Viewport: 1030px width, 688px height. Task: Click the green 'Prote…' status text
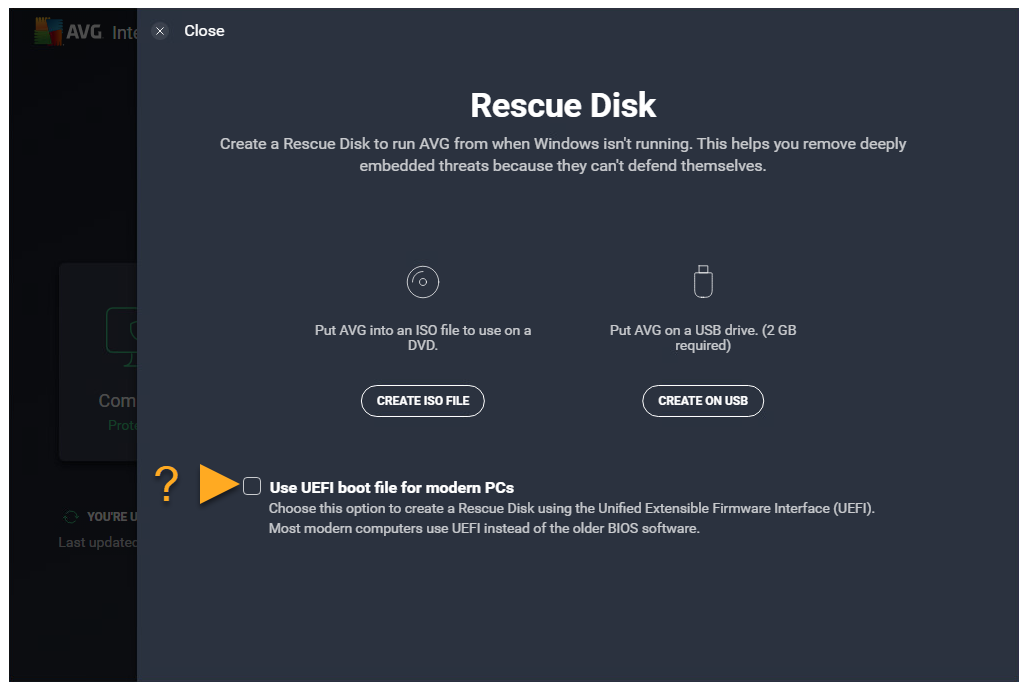coord(121,425)
